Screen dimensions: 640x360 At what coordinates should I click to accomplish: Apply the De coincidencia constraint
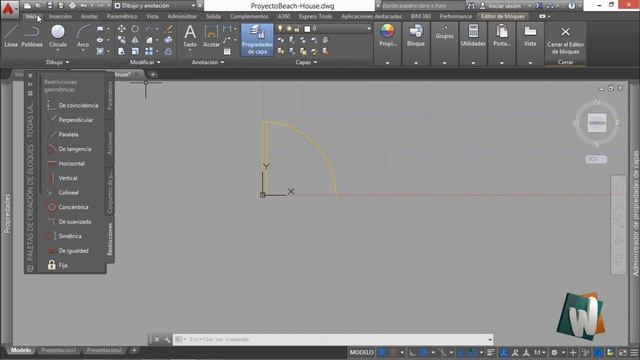tap(73, 105)
